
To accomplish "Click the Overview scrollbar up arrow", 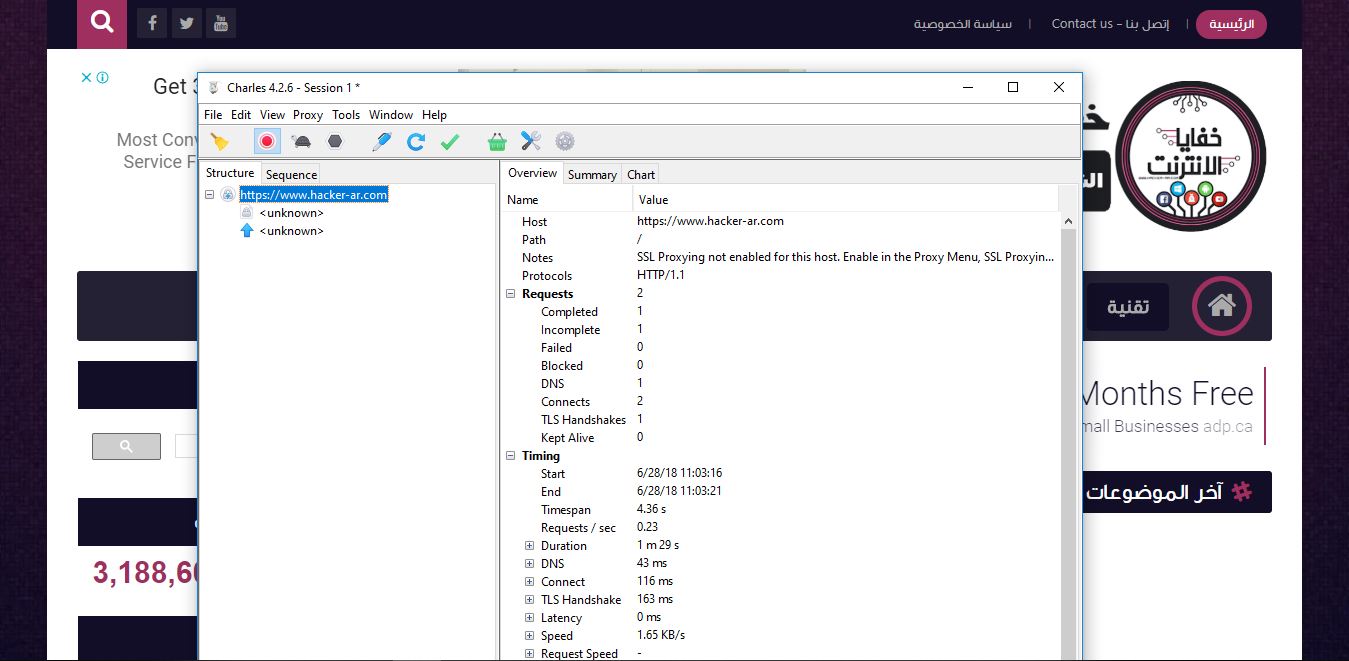I will point(1068,221).
